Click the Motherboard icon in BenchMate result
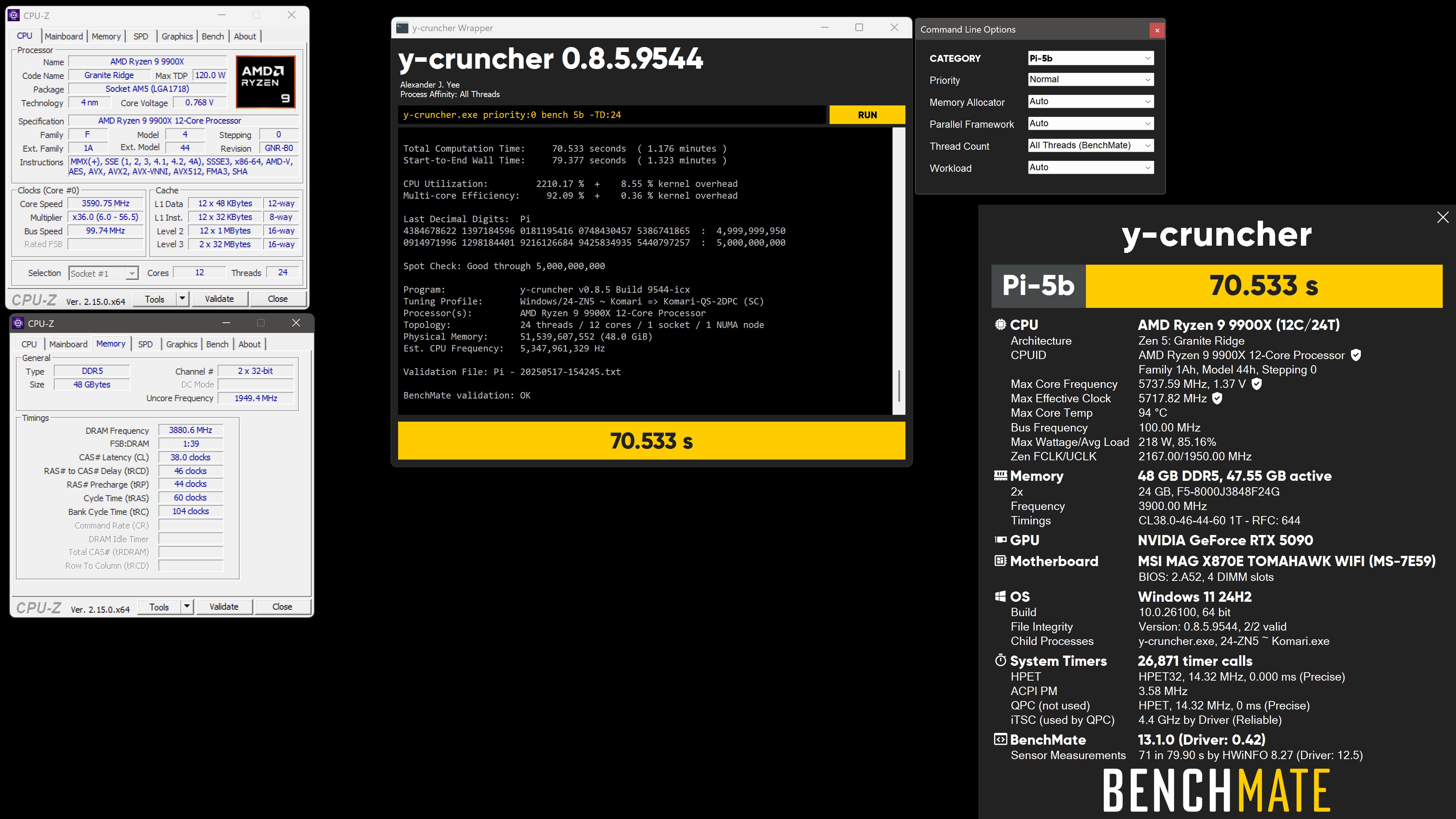Image resolution: width=1456 pixels, height=819 pixels. (x=1001, y=561)
